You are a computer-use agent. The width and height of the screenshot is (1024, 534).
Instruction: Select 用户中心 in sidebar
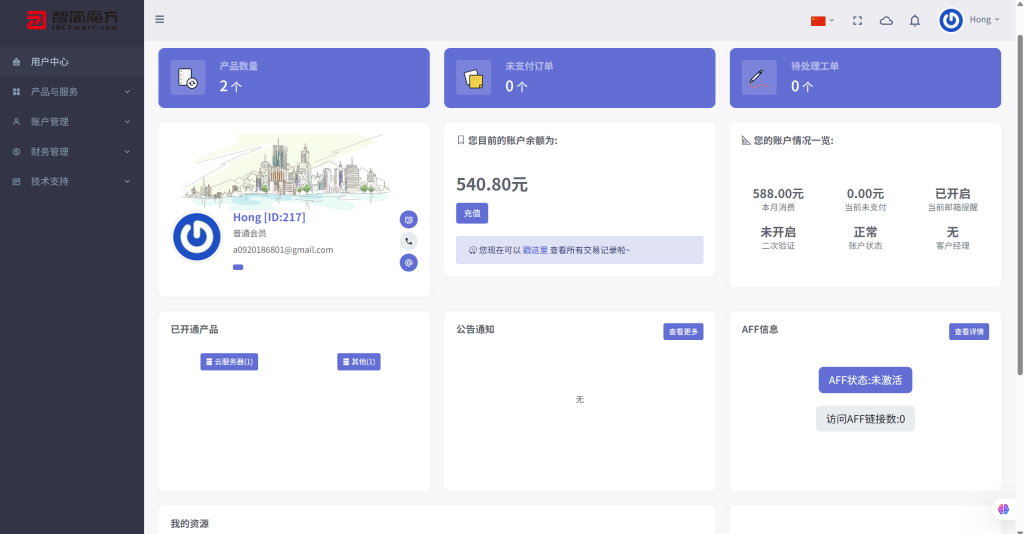(72, 62)
